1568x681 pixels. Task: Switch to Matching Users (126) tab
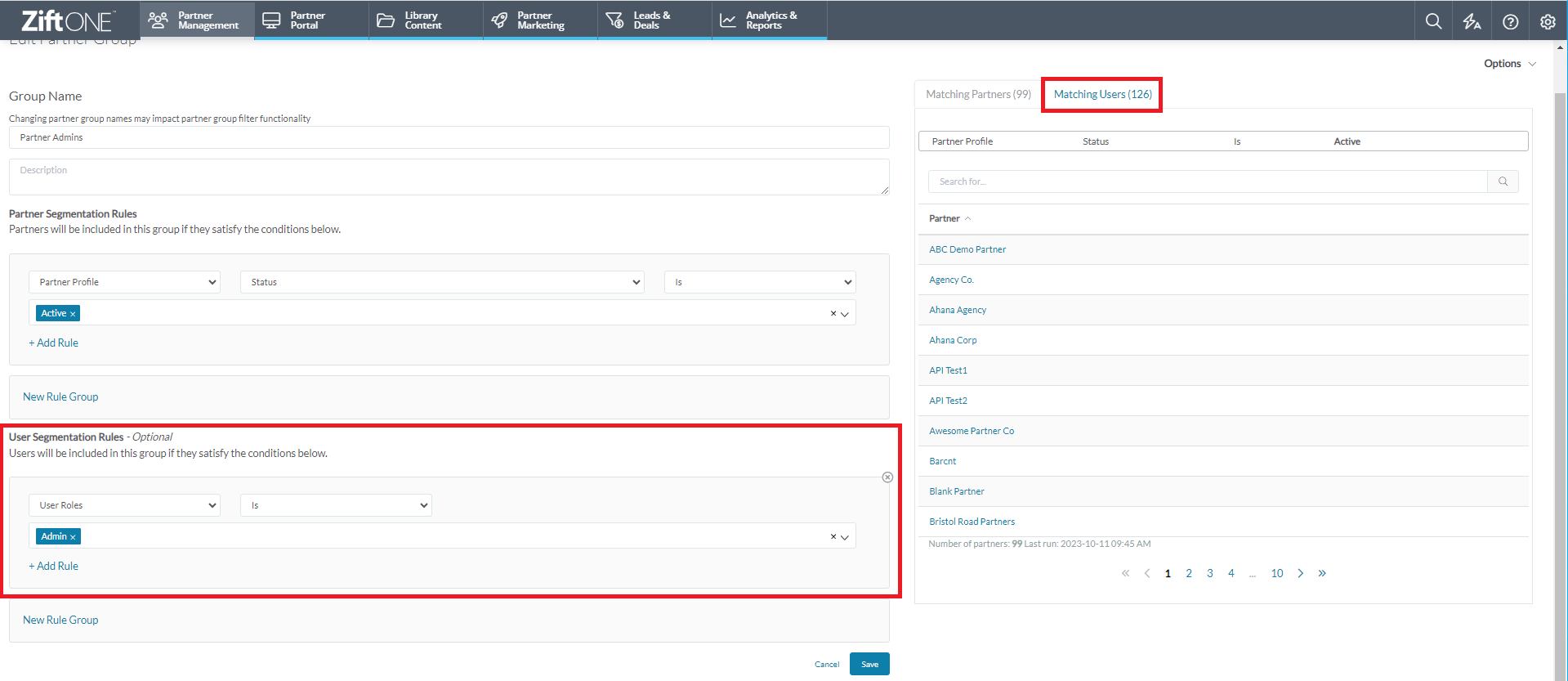(1102, 94)
